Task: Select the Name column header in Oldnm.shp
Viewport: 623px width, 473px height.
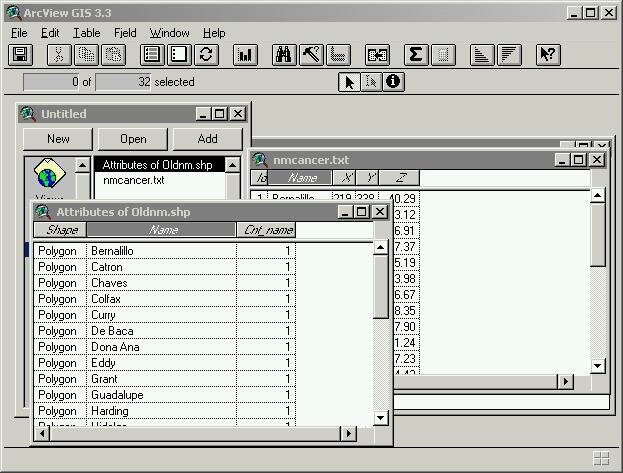Action: (161, 230)
